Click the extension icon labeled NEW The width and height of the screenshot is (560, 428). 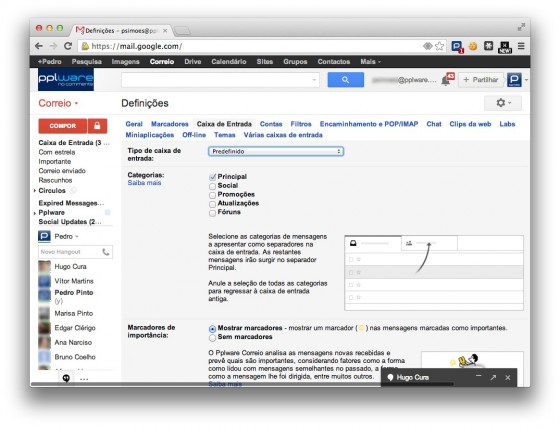coord(505,47)
